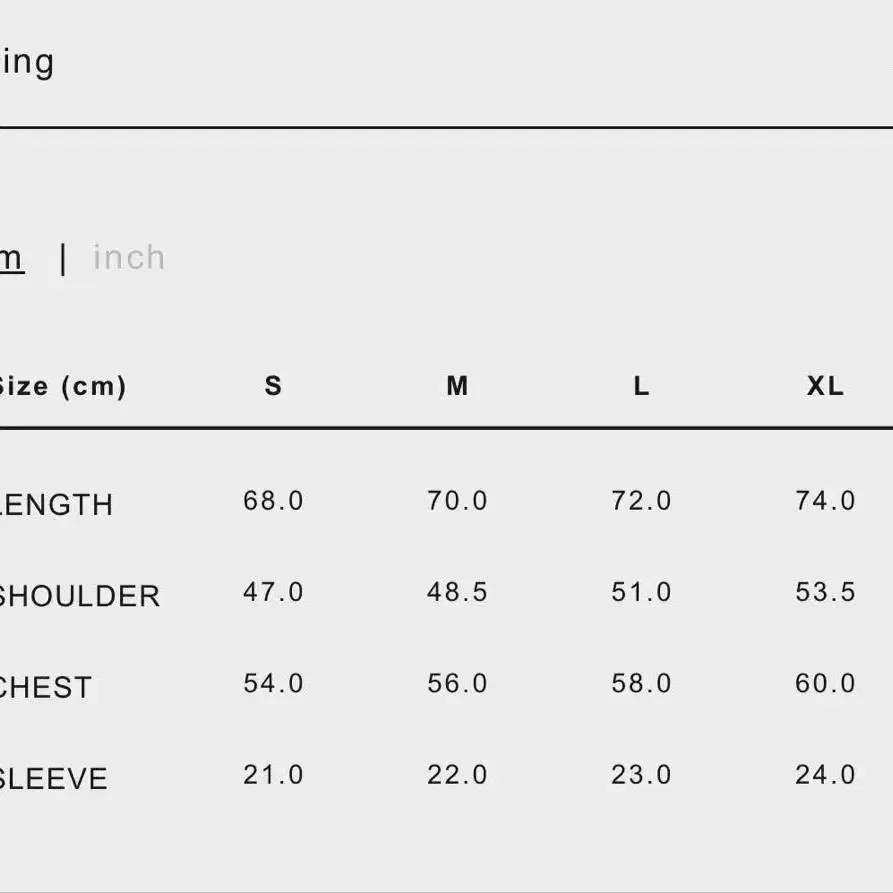
Task: Select the 72.0 length value for L
Action: pyautogui.click(x=641, y=501)
